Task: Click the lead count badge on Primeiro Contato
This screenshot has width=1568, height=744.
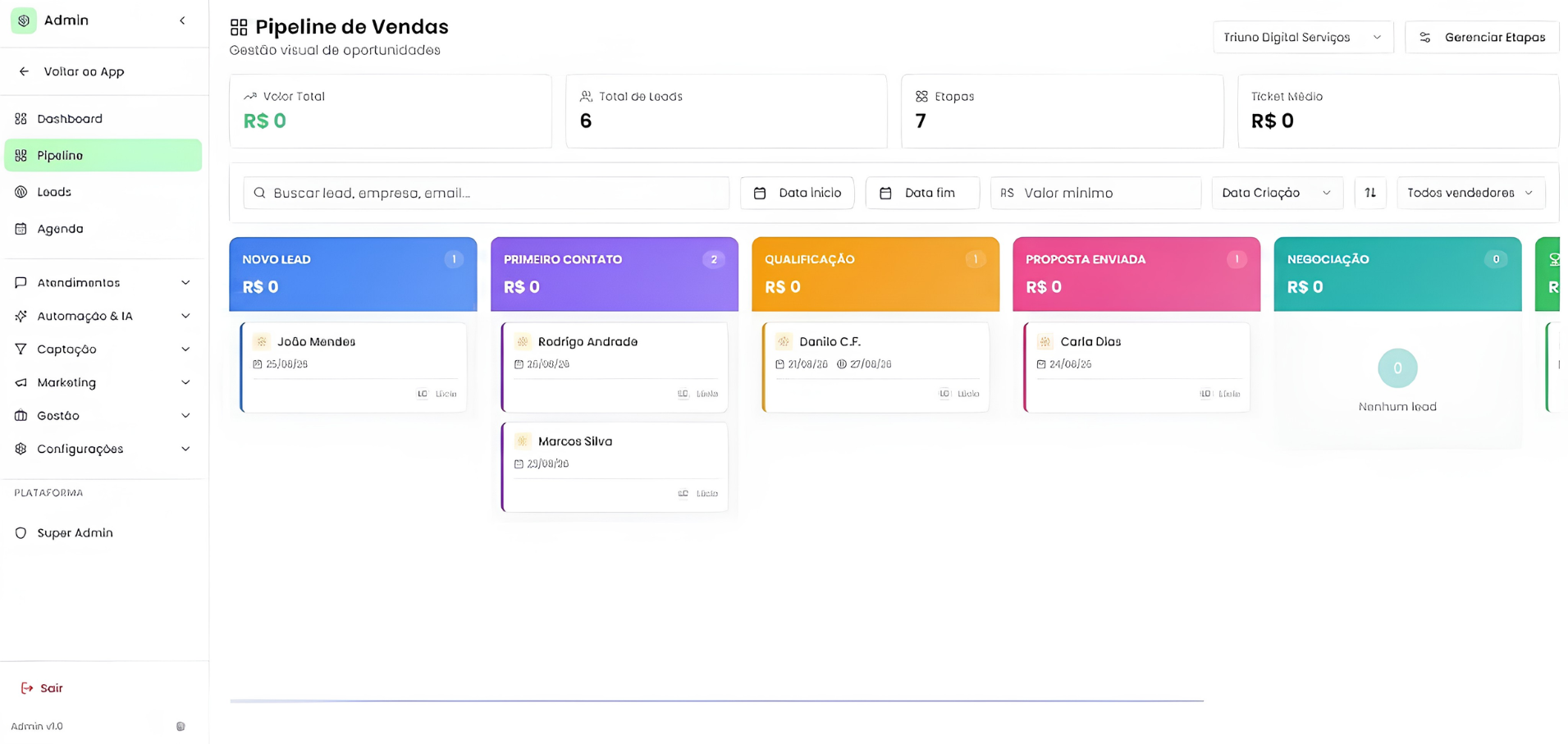Action: (x=714, y=259)
